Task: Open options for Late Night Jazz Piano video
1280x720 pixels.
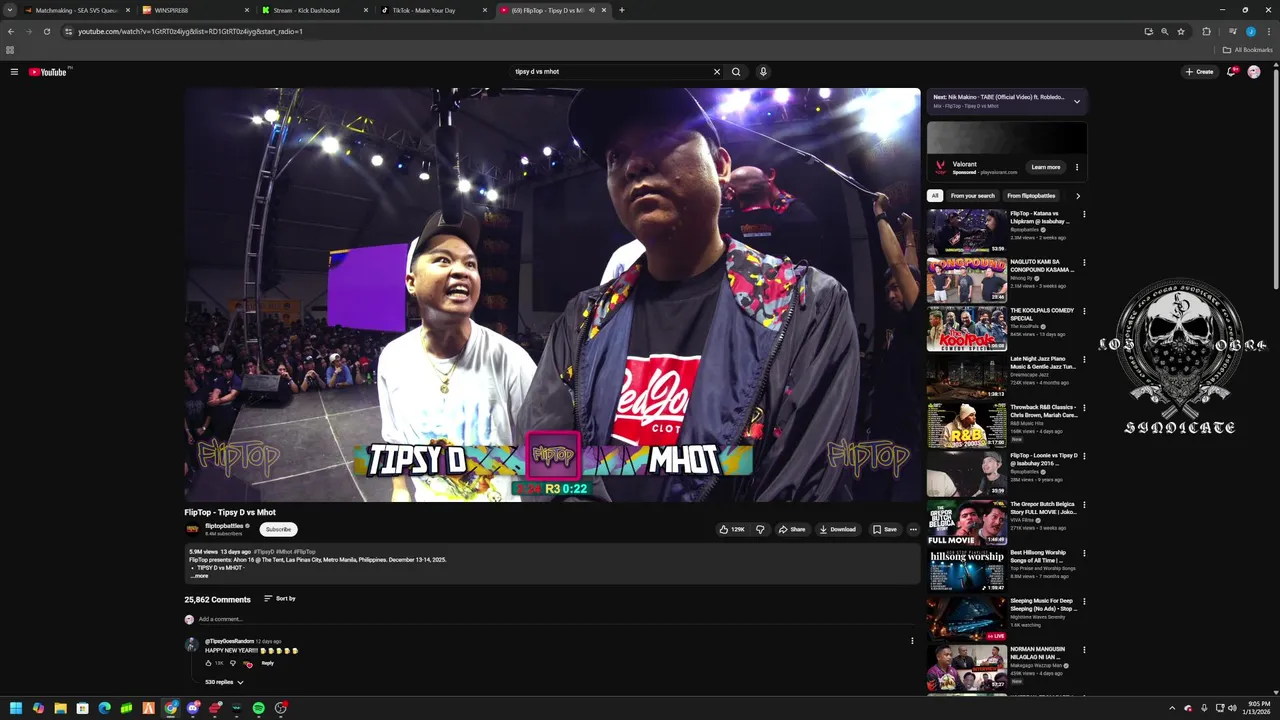Action: point(1084,359)
